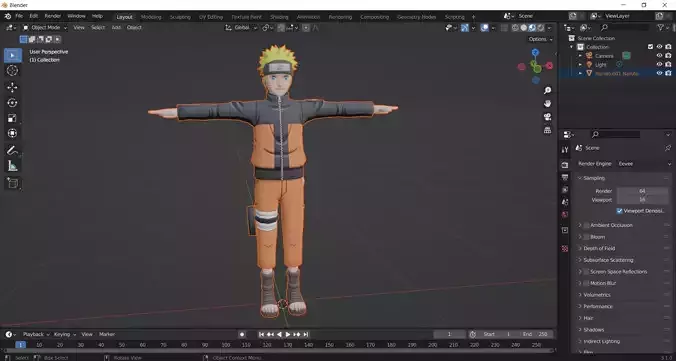The height and width of the screenshot is (361, 676).
Task: Enable the Bloom checkbox
Action: [586, 237]
